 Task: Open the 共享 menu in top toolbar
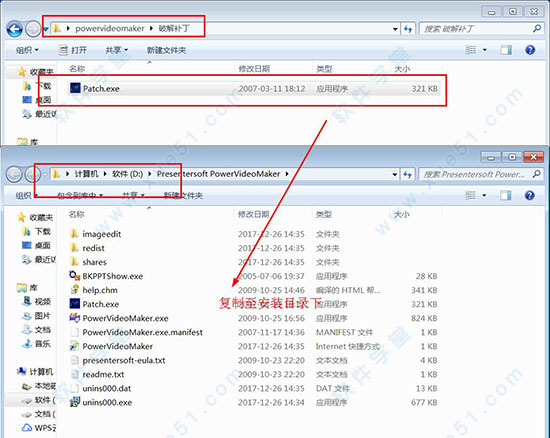[117, 50]
